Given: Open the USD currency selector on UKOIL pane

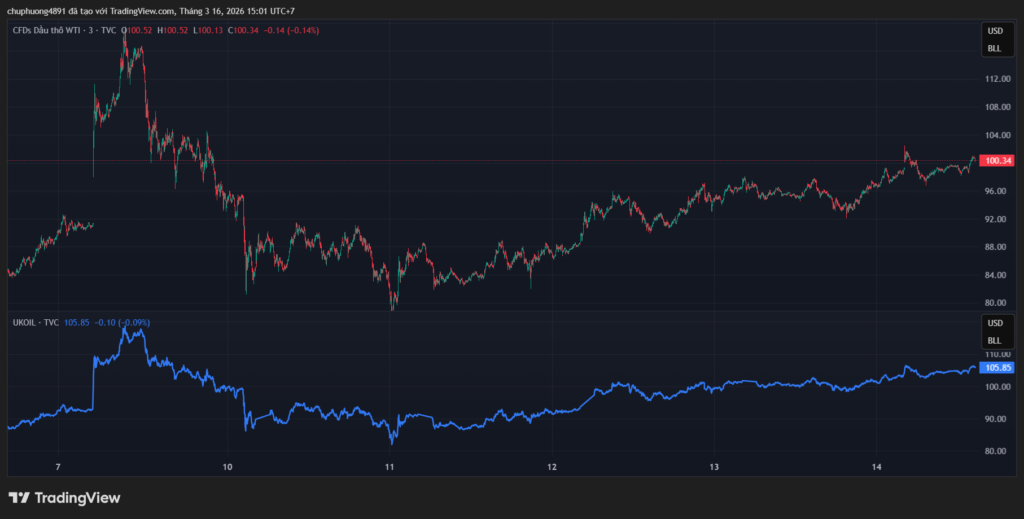Looking at the screenshot, I should click(x=994, y=324).
